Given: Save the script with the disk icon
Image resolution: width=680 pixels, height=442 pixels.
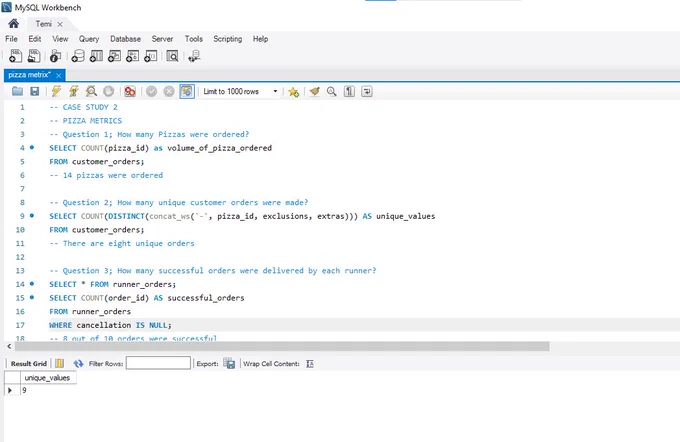Looking at the screenshot, I should point(35,91).
